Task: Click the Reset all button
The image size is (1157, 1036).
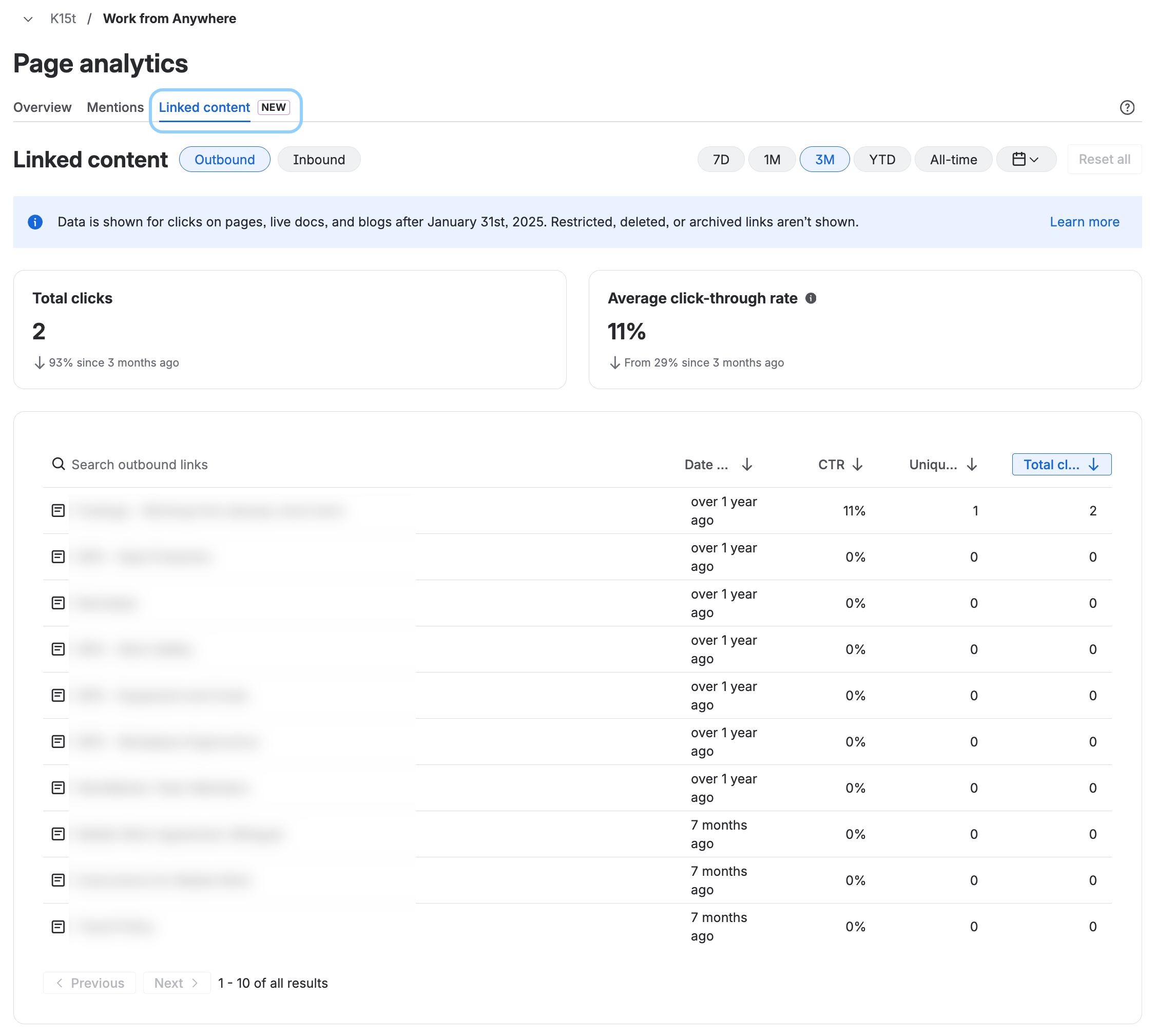Action: pos(1104,159)
